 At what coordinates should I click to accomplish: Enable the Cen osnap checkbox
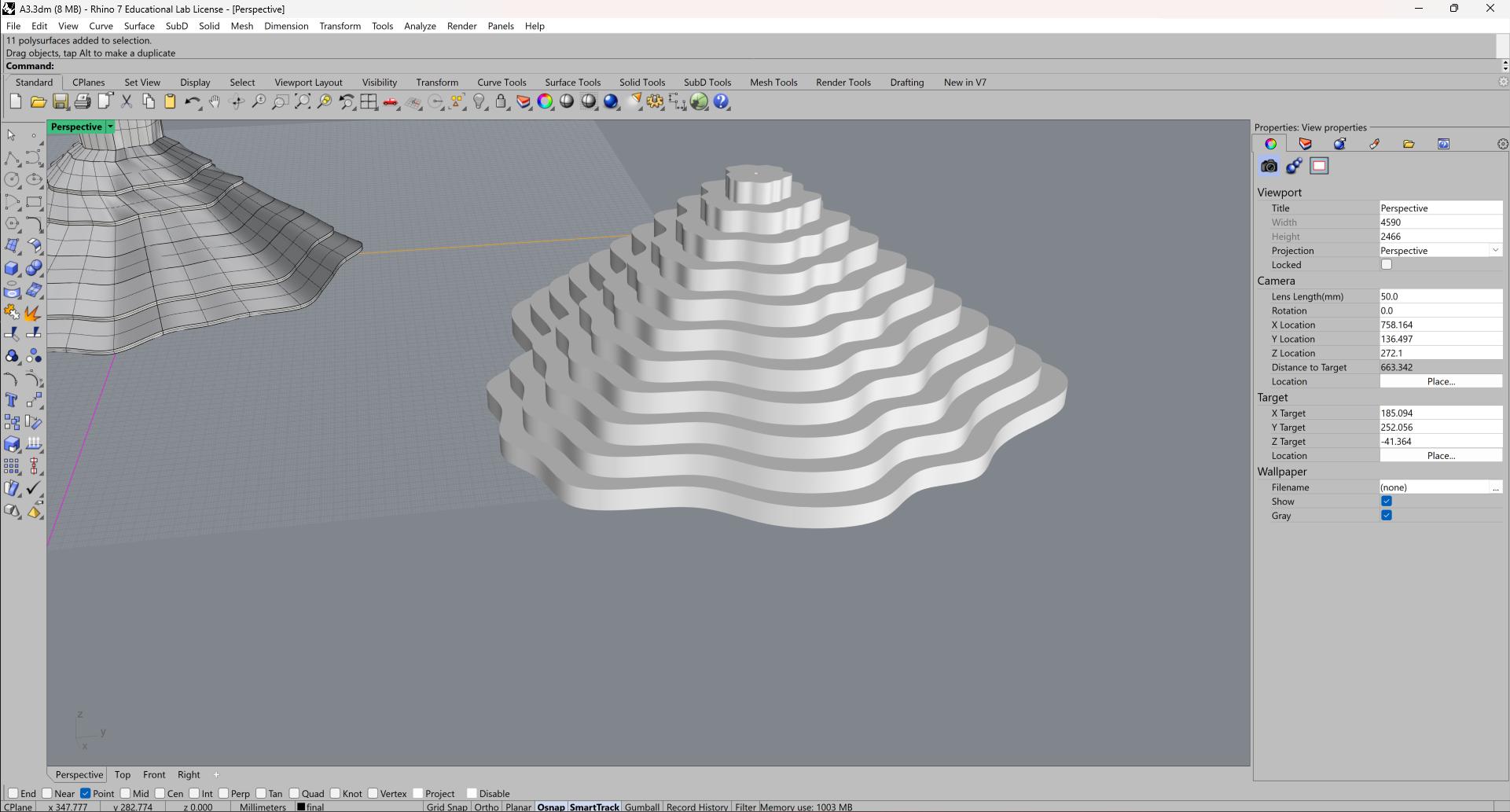click(x=160, y=793)
